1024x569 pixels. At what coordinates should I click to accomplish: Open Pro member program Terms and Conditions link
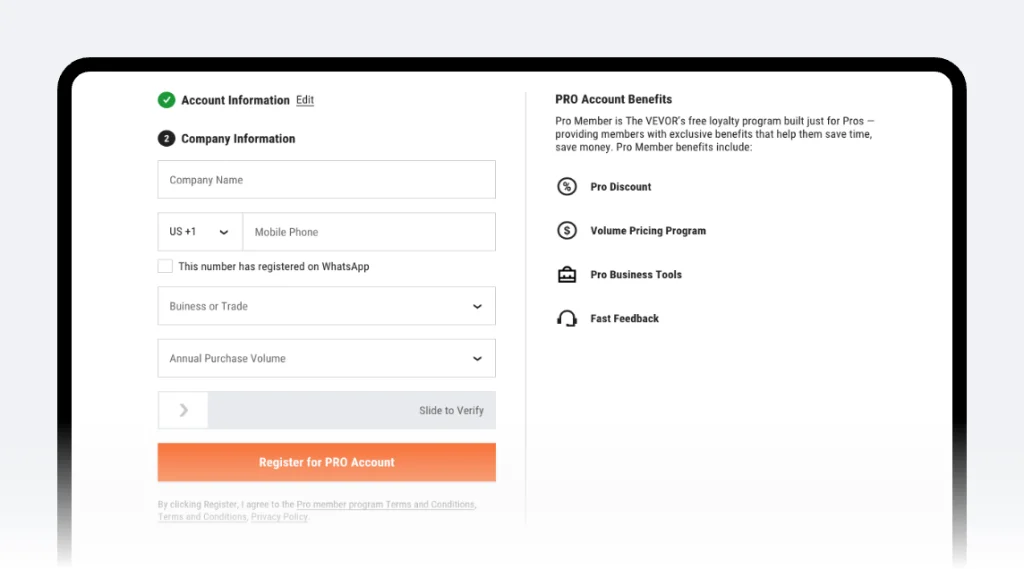pos(385,505)
